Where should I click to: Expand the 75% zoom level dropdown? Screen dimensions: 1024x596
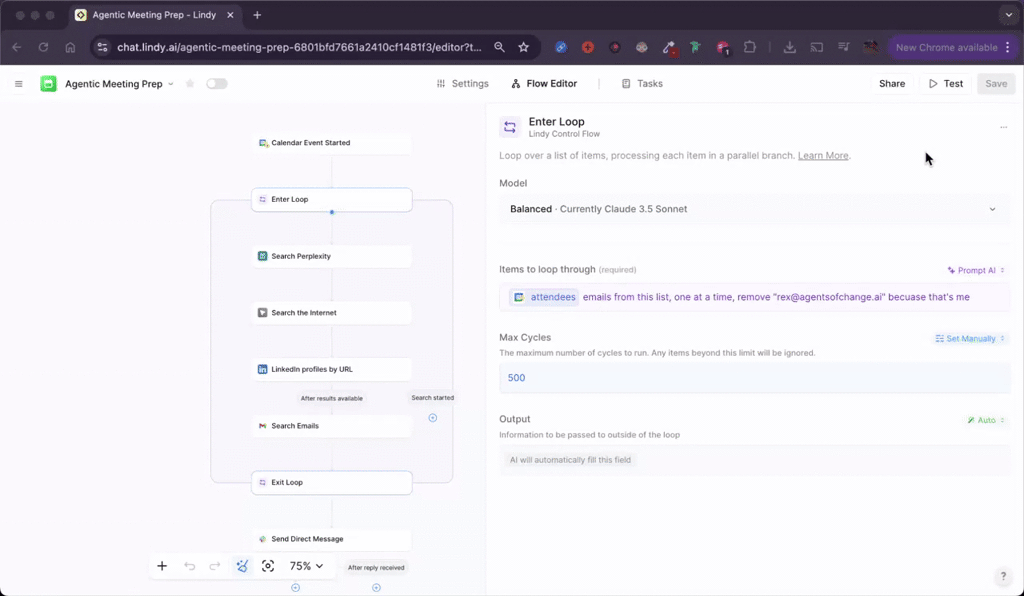307,566
